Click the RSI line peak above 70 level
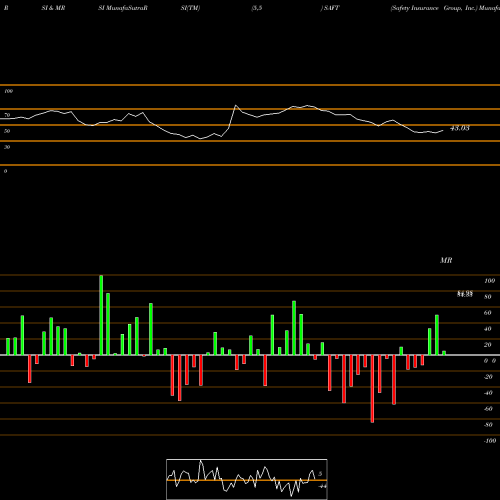 click(x=236, y=105)
